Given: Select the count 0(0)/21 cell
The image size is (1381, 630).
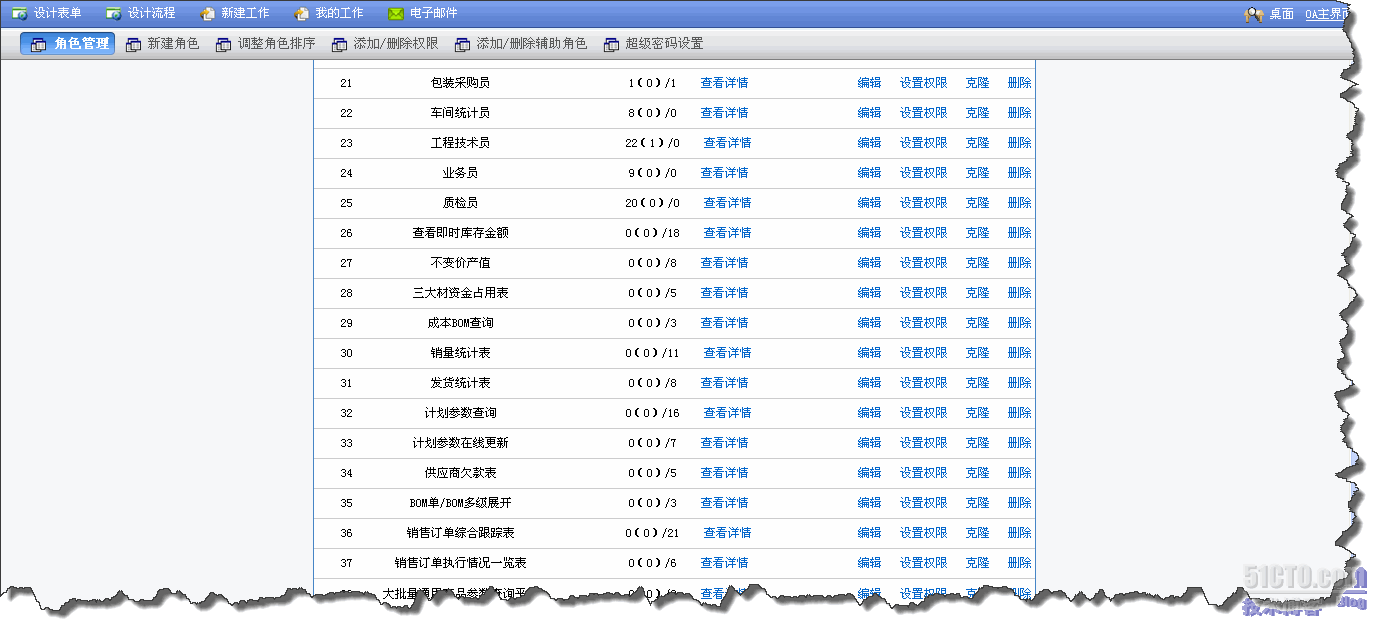Looking at the screenshot, I should click(x=652, y=533).
